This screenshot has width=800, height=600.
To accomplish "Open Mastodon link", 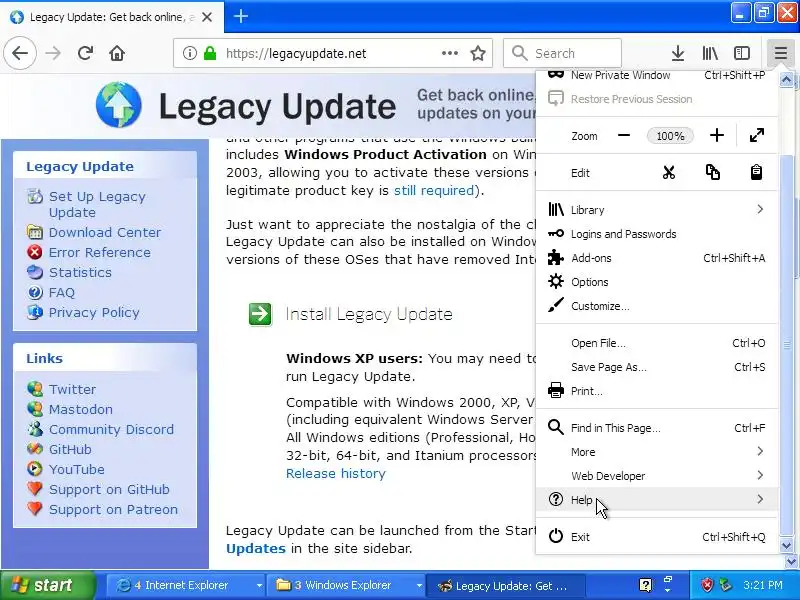I will coord(81,409).
